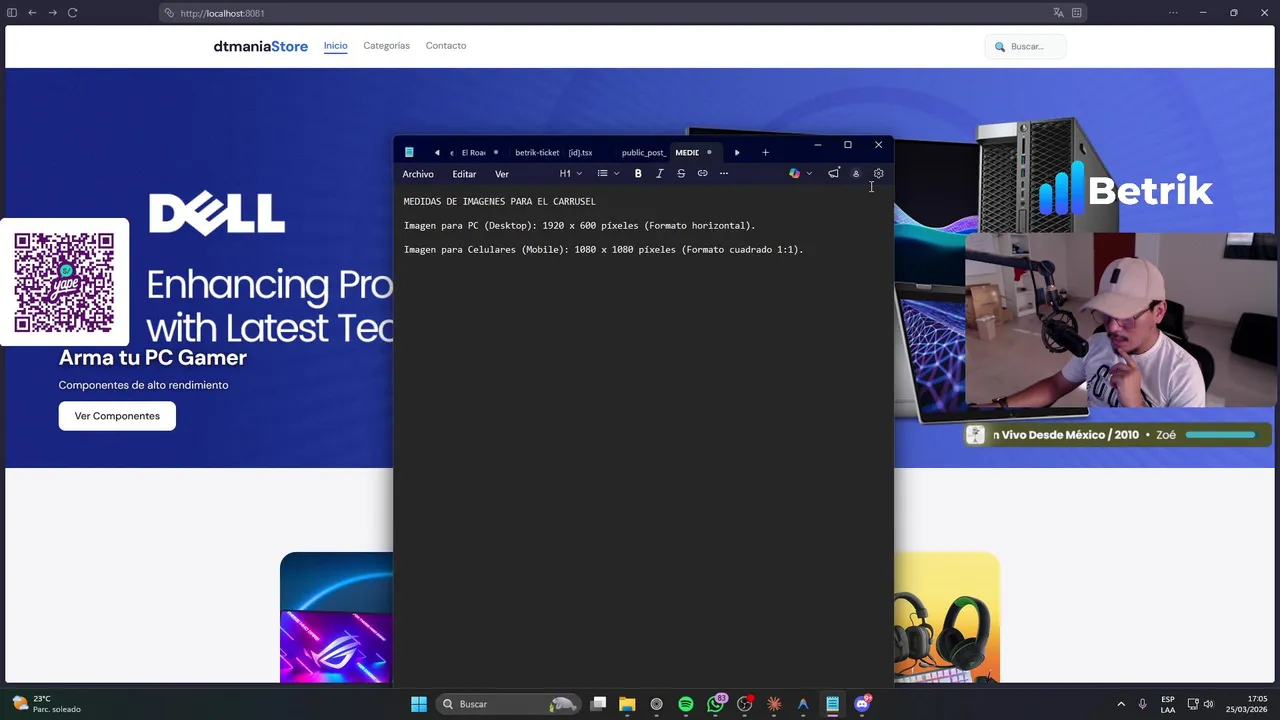Open the Archivo menu

click(418, 174)
